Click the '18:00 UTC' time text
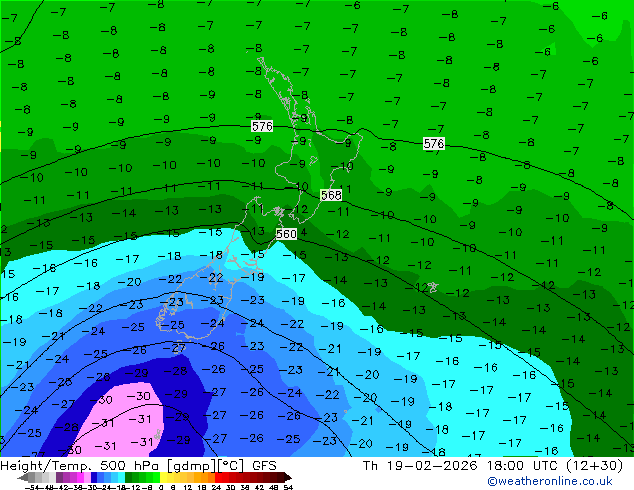 pos(522,466)
